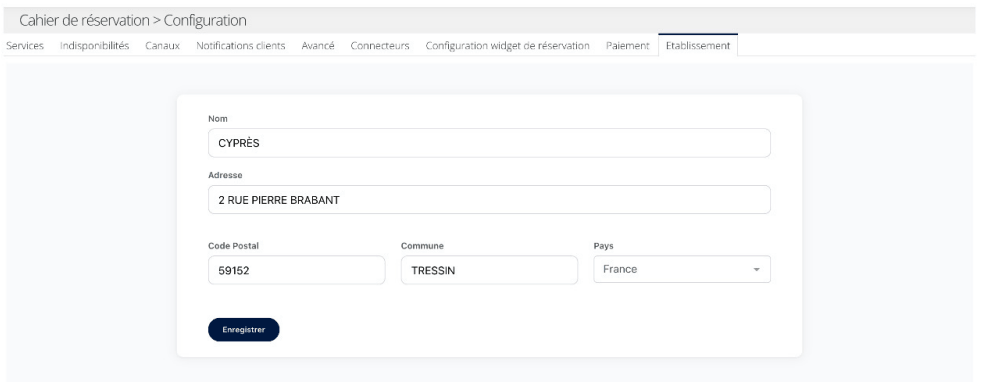Focus the Adresse input field

[489, 199]
